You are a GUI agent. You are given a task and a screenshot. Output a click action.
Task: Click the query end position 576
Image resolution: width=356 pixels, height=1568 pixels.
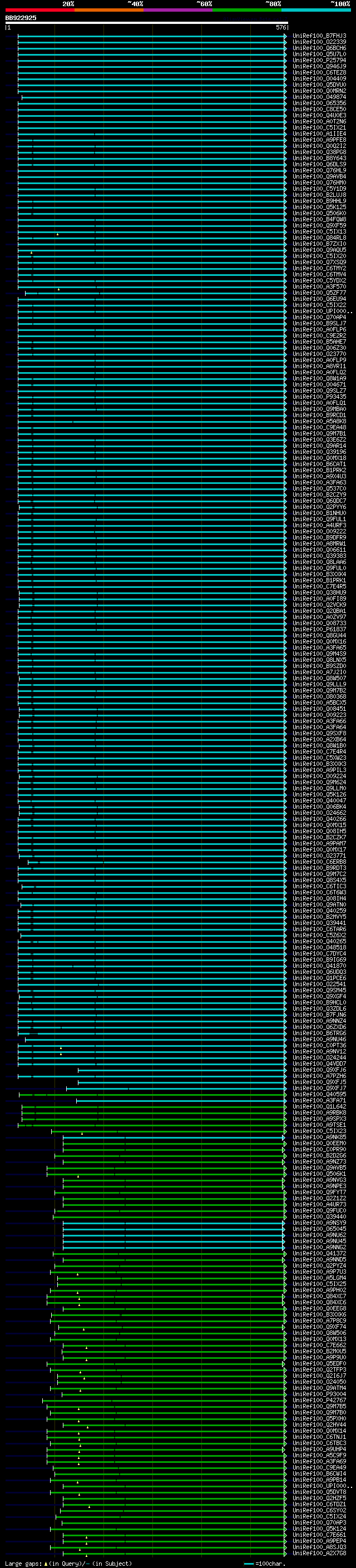[280, 27]
